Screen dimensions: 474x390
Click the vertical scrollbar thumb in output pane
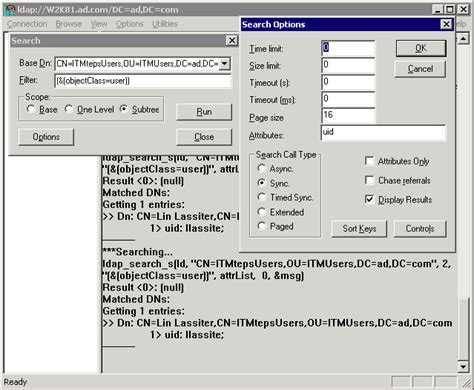(463, 330)
